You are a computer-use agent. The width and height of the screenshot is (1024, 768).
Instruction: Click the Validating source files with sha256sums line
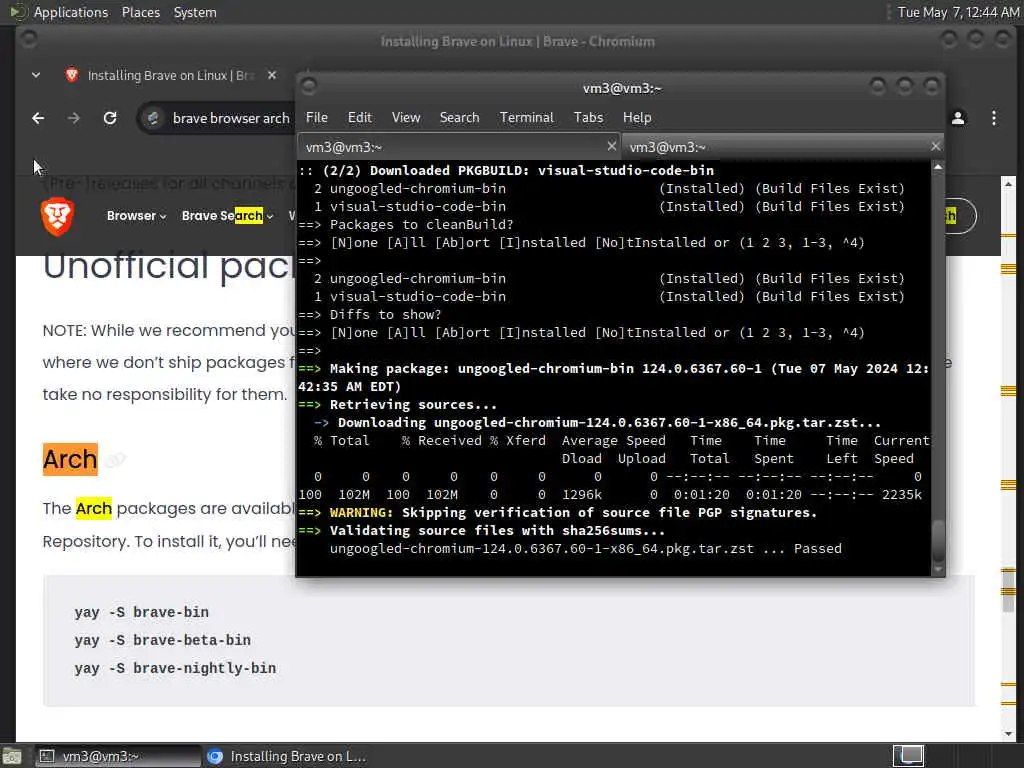482,530
